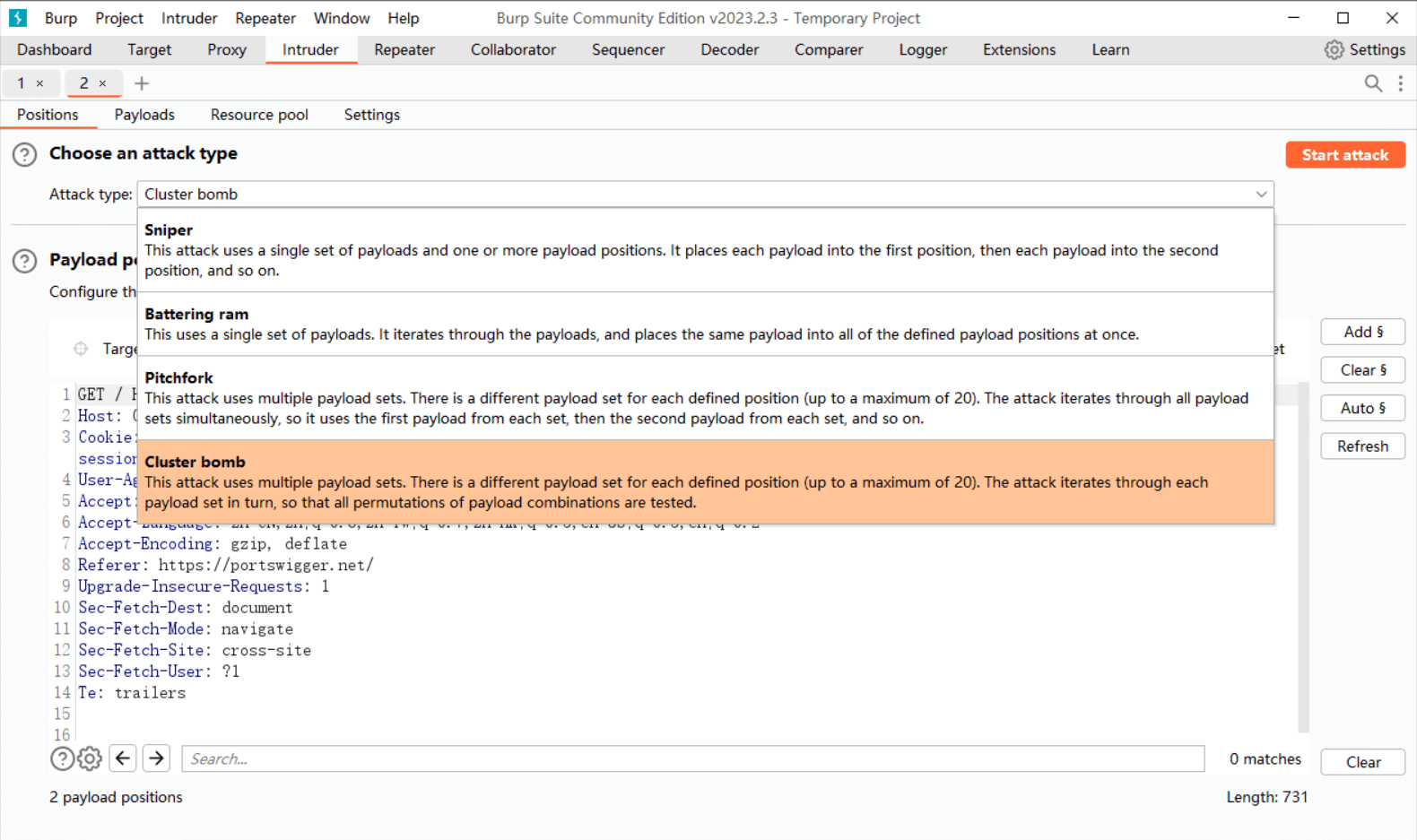Click the search settings gear icon
Viewport: 1417px width, 840px height.
pyautogui.click(x=90, y=759)
